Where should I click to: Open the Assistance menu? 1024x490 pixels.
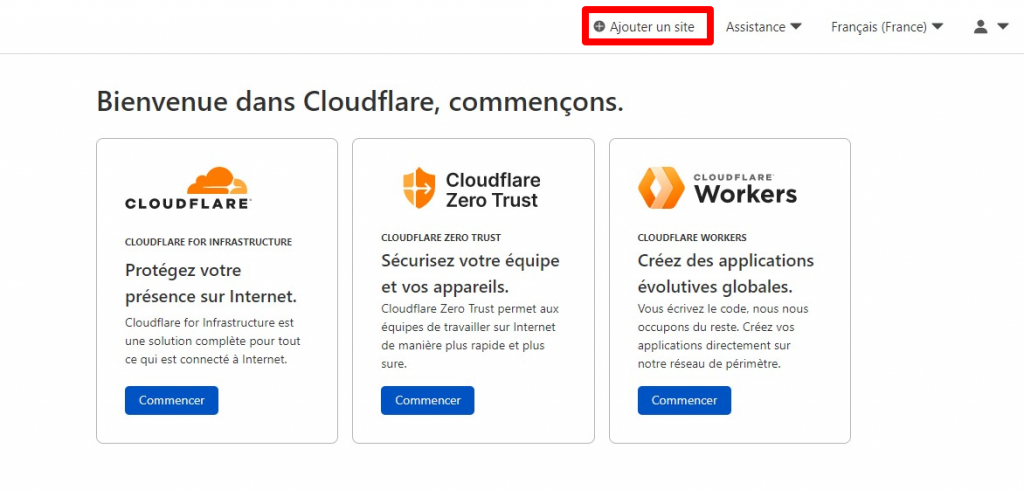(756, 27)
